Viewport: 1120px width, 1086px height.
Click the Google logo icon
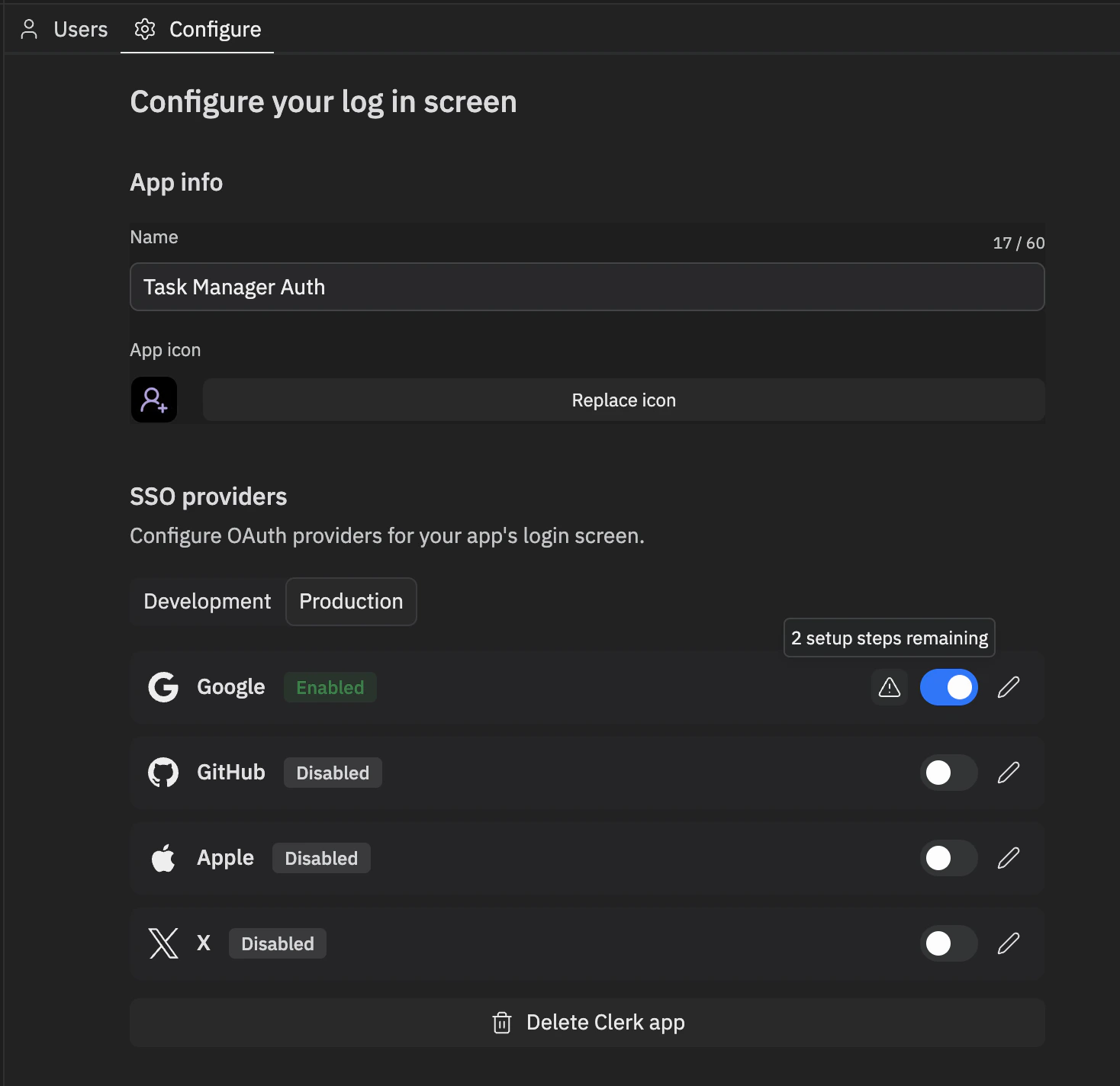click(x=163, y=687)
